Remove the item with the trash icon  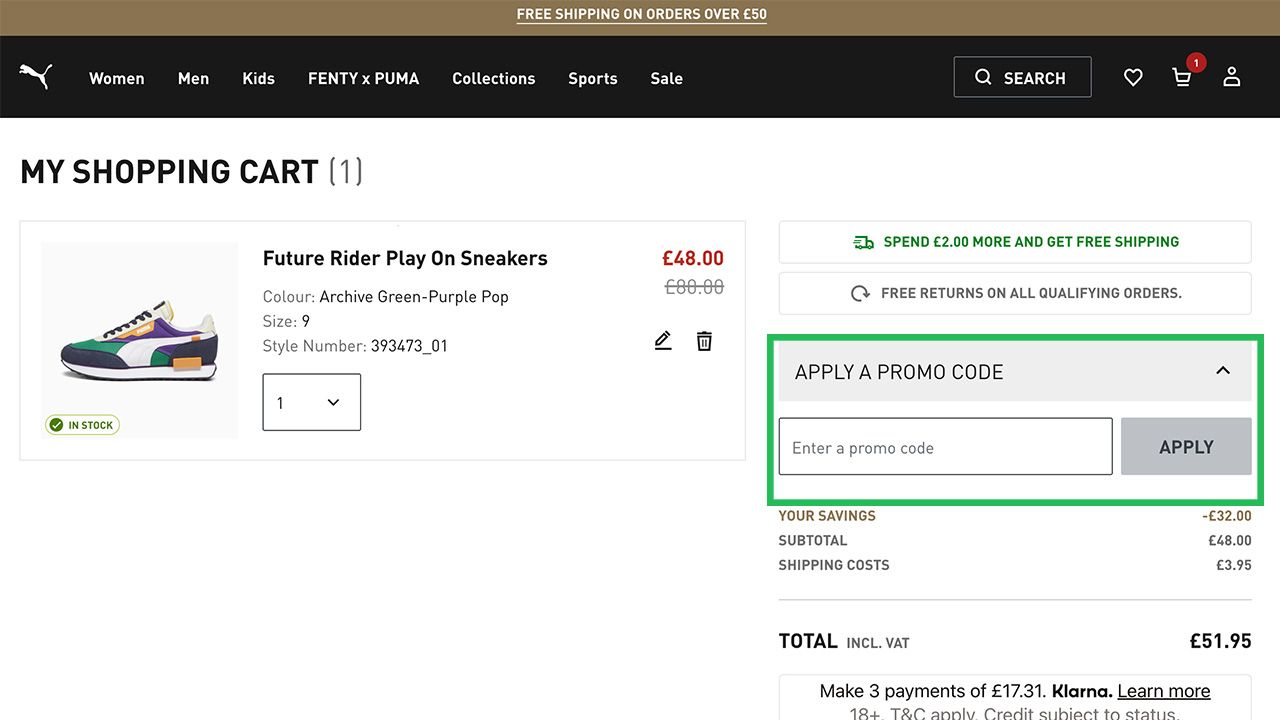click(x=705, y=341)
